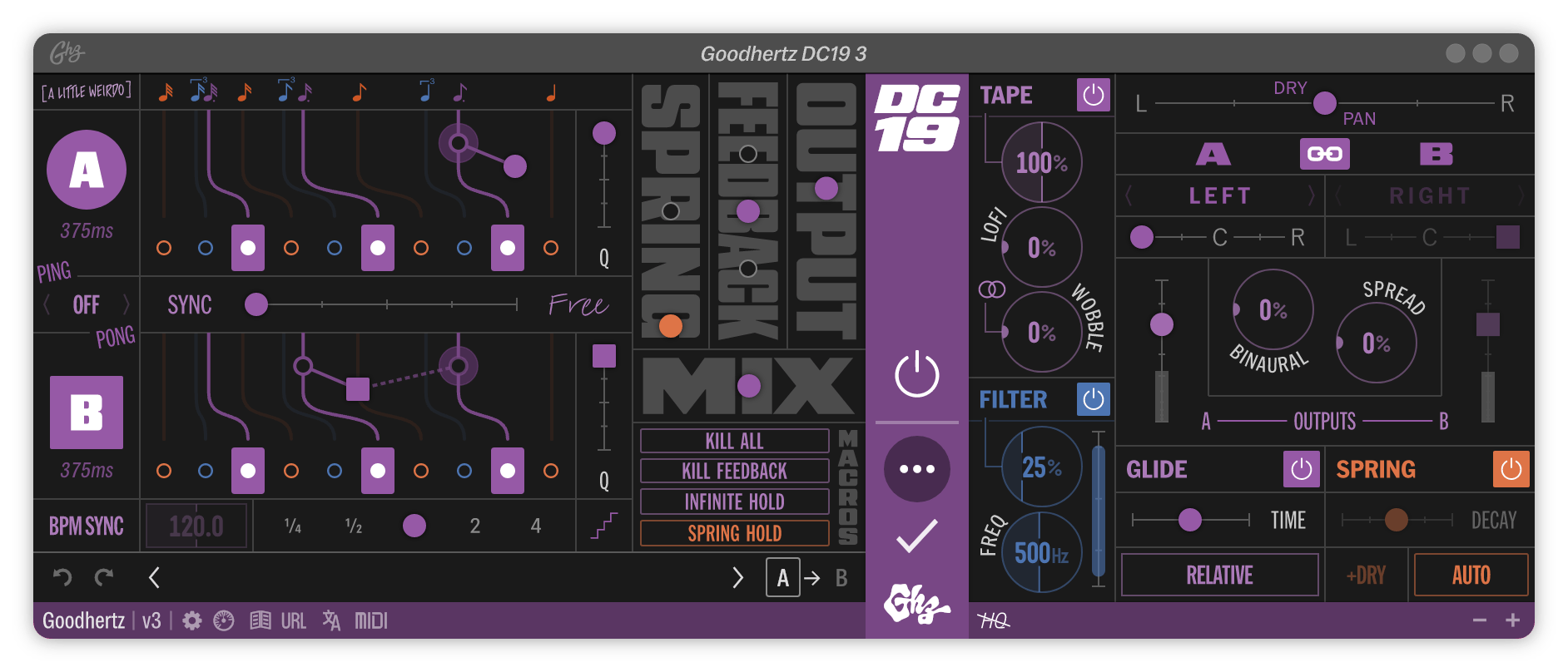Click the speedometer icon in the footer

pyautogui.click(x=224, y=620)
